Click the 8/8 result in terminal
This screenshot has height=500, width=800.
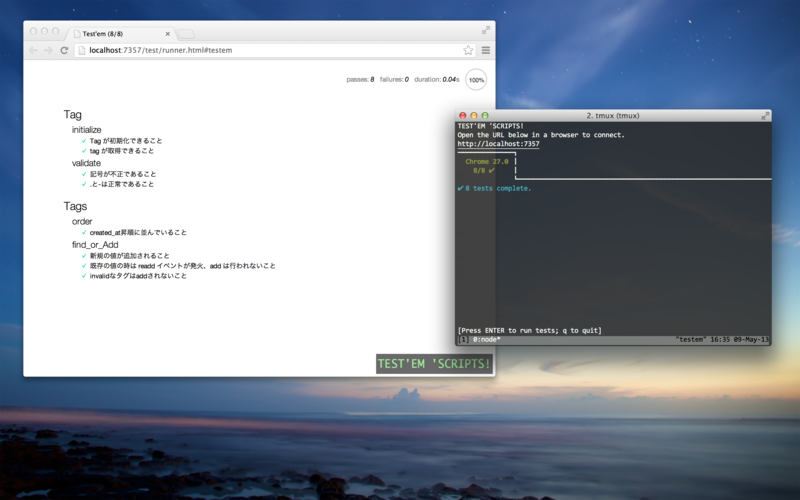[483, 170]
